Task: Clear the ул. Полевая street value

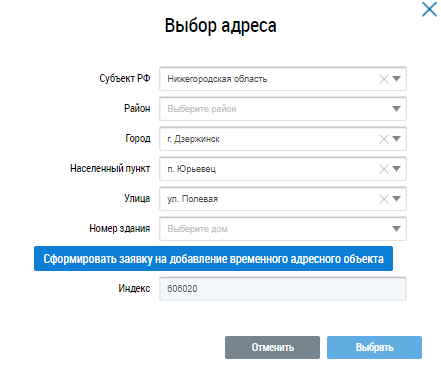Action: 384,199
